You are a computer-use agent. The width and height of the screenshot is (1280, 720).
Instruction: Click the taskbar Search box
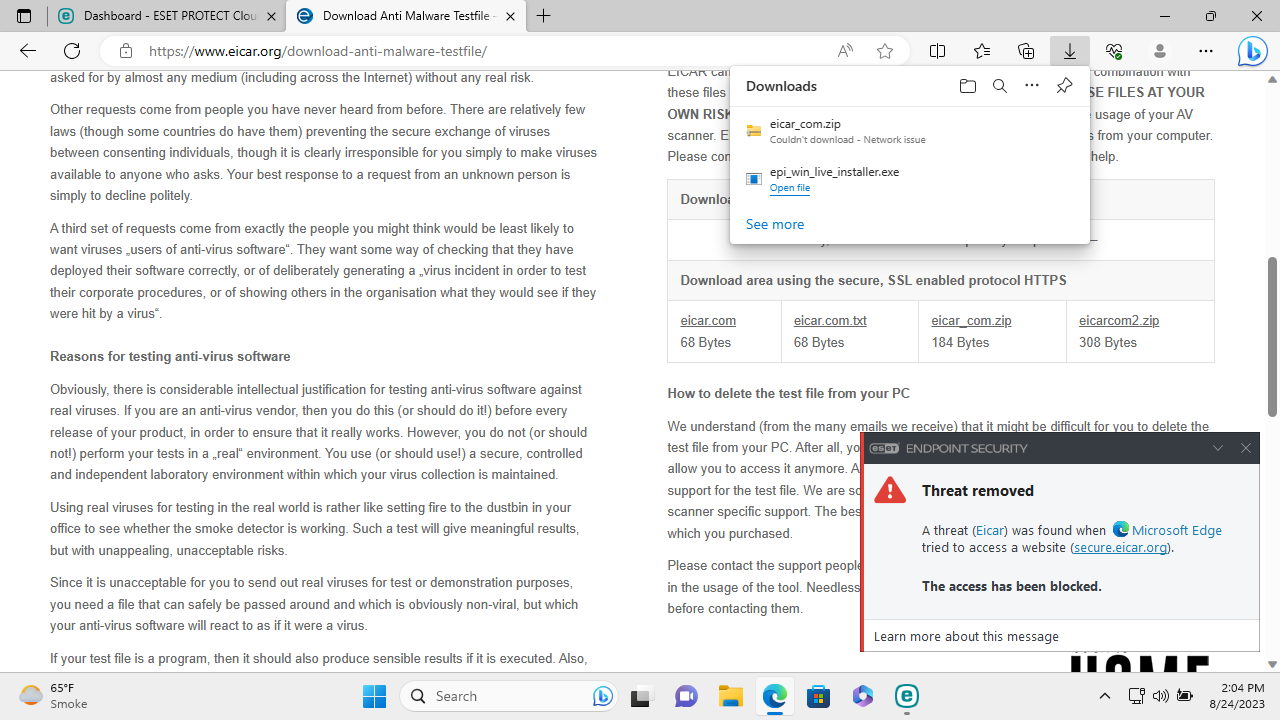click(x=510, y=696)
